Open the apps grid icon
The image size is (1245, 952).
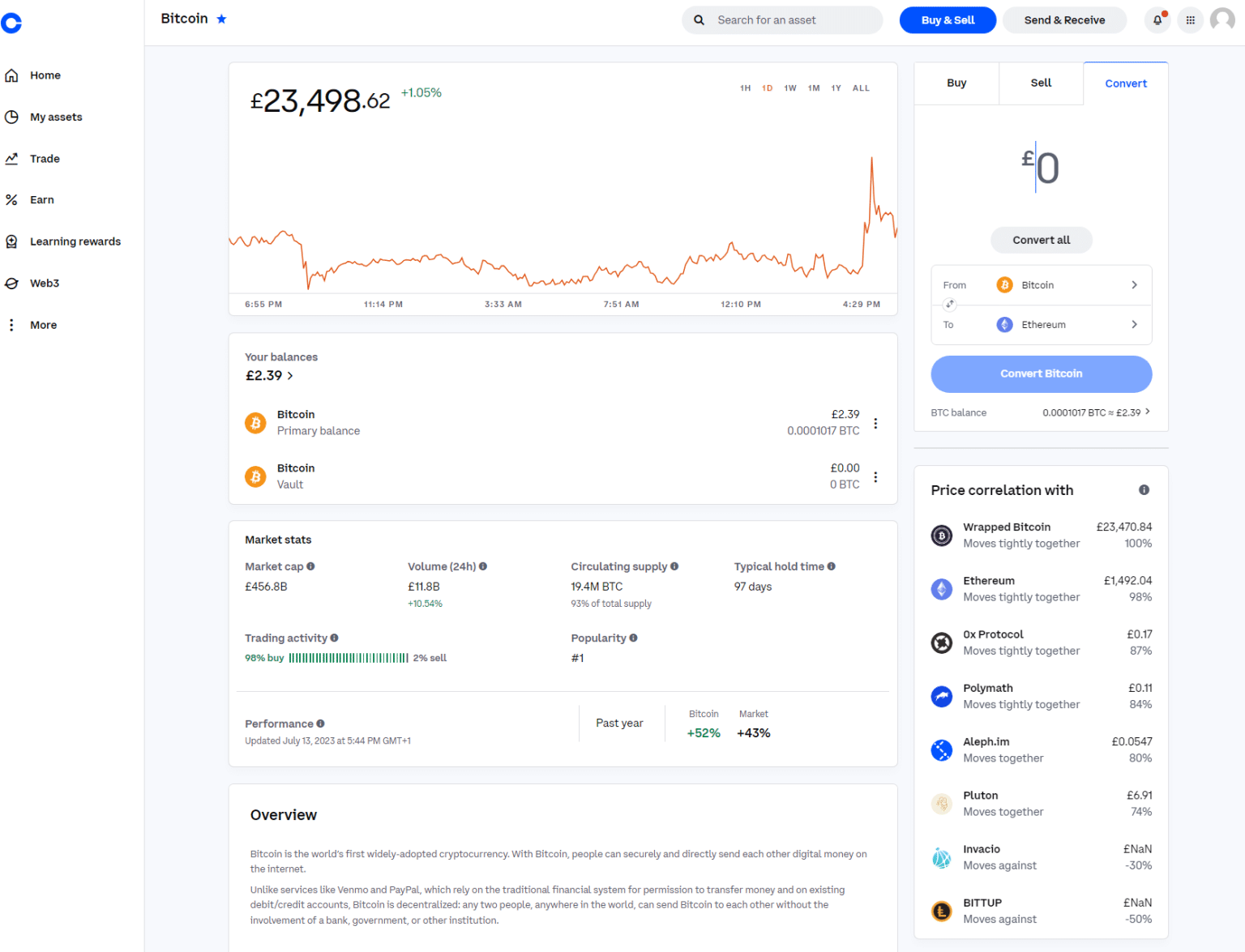(x=1190, y=19)
